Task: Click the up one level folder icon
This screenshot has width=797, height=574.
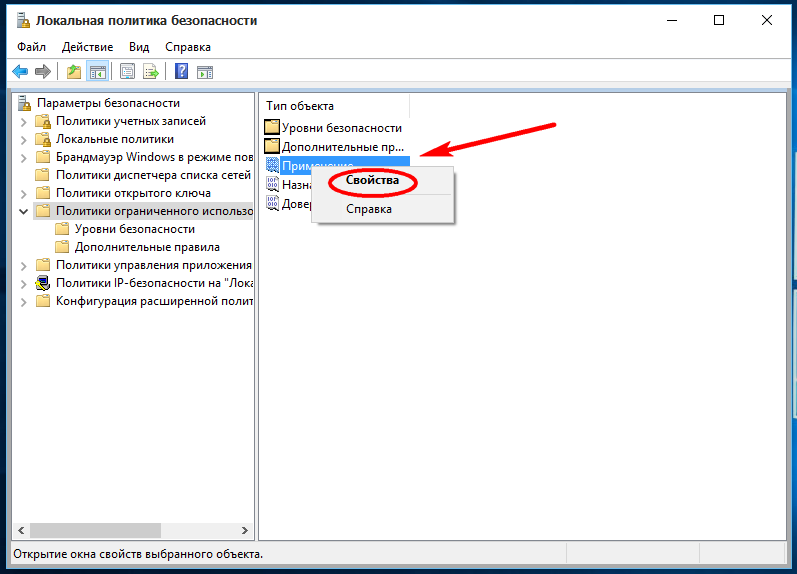Action: [74, 72]
